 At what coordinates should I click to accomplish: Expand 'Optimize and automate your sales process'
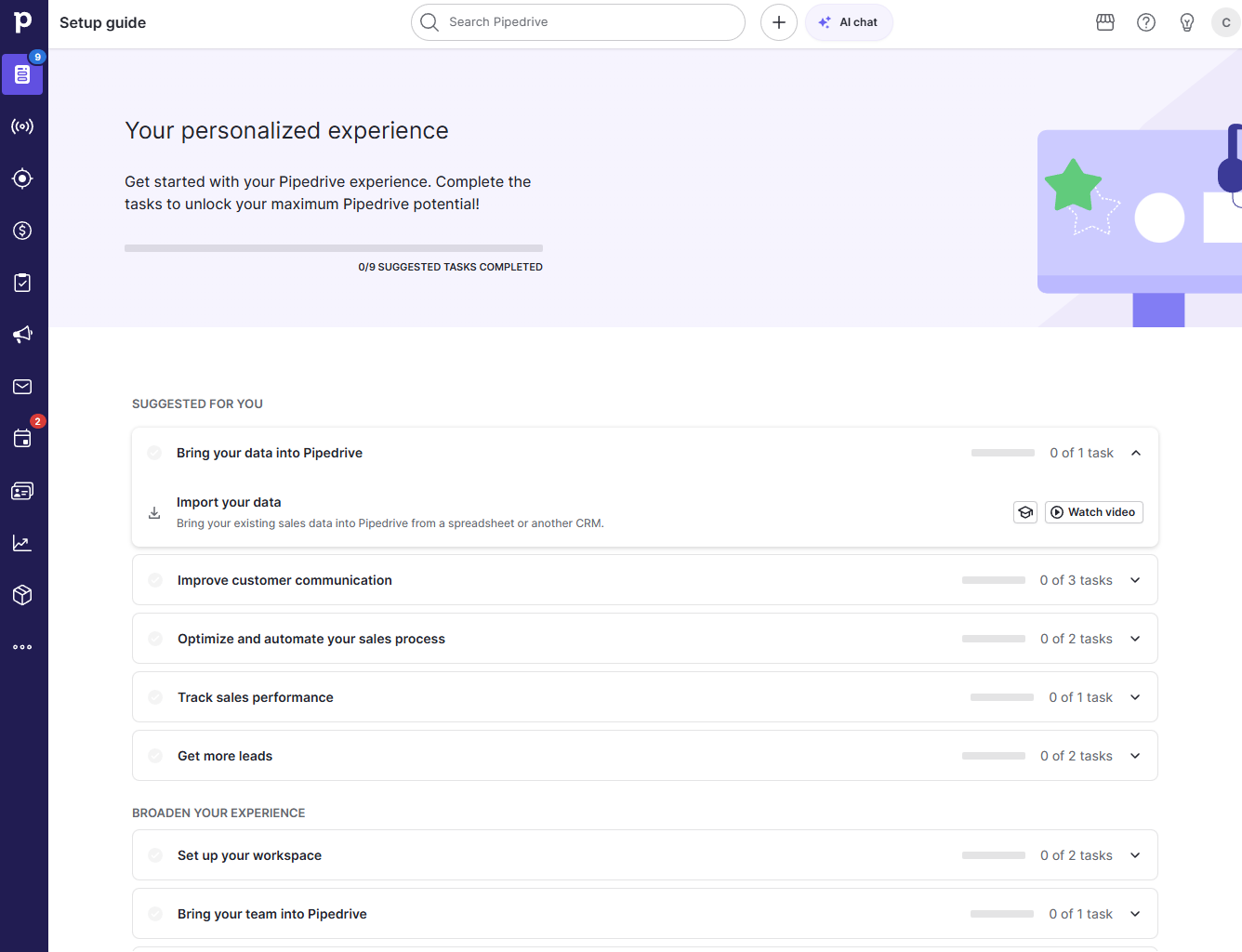click(1135, 639)
